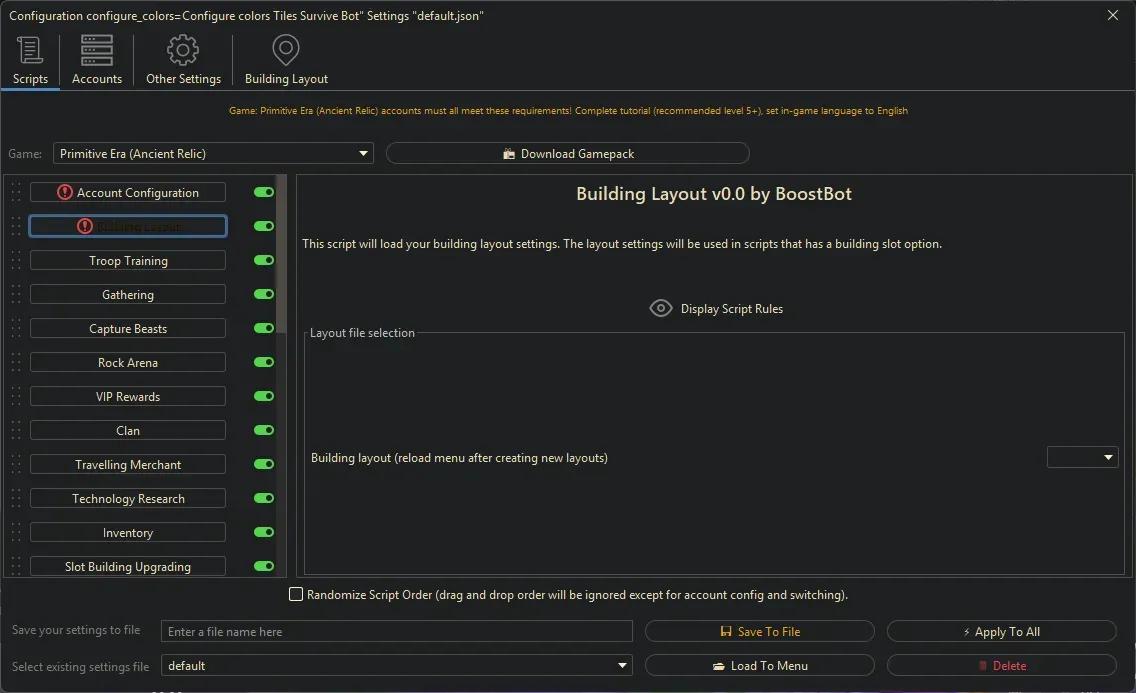Click the warning icon on Account Configuration
Image resolution: width=1136 pixels, height=693 pixels.
tap(62, 191)
